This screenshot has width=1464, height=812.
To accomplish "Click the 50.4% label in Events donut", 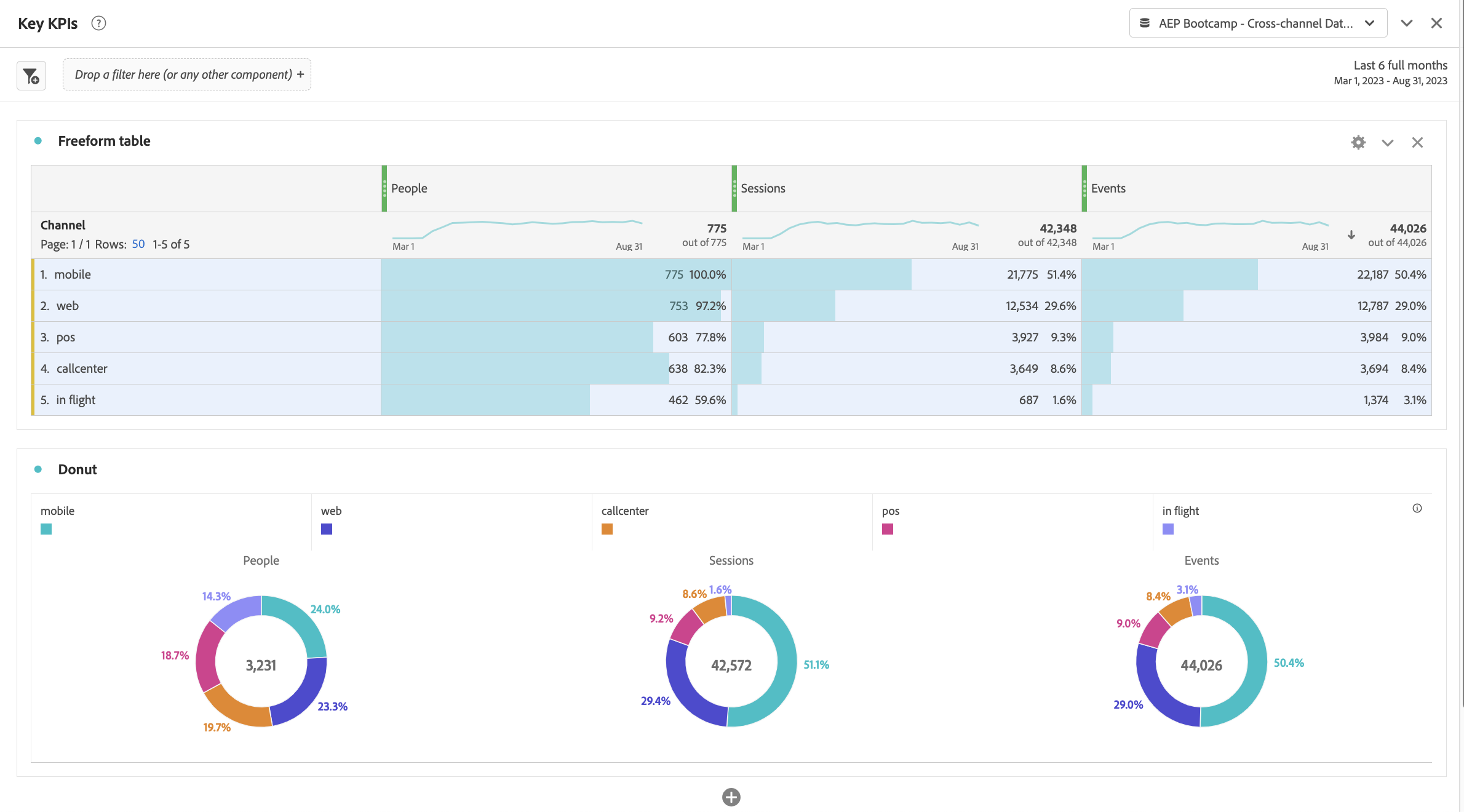I will [x=1289, y=663].
